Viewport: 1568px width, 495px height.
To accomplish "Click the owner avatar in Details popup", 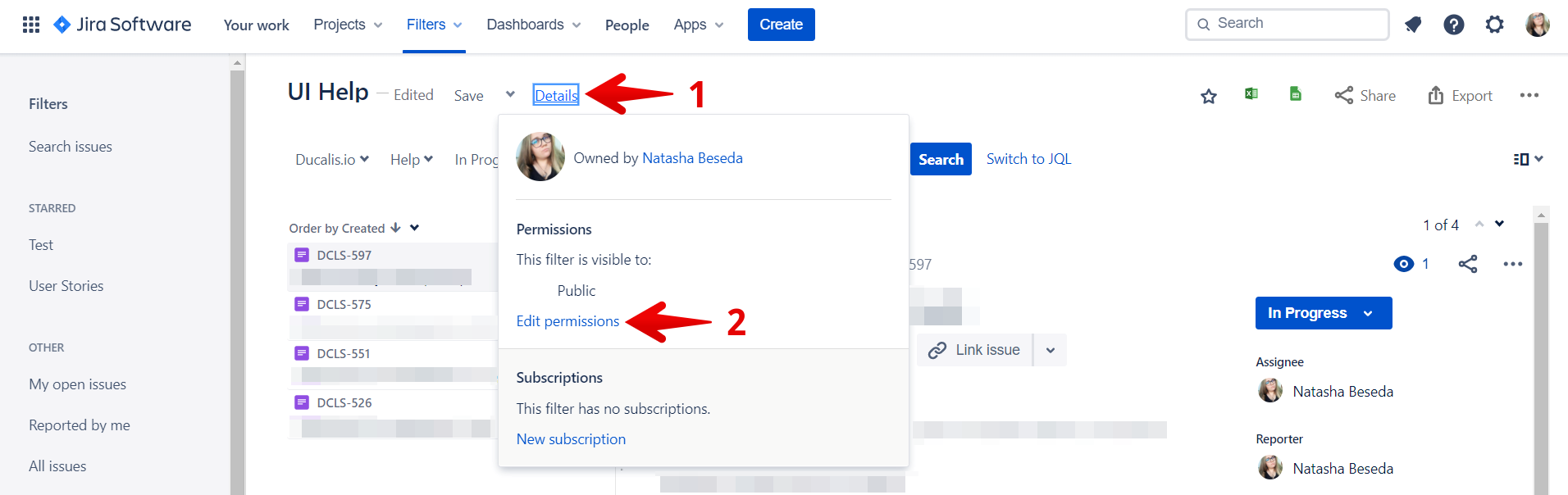I will [540, 157].
